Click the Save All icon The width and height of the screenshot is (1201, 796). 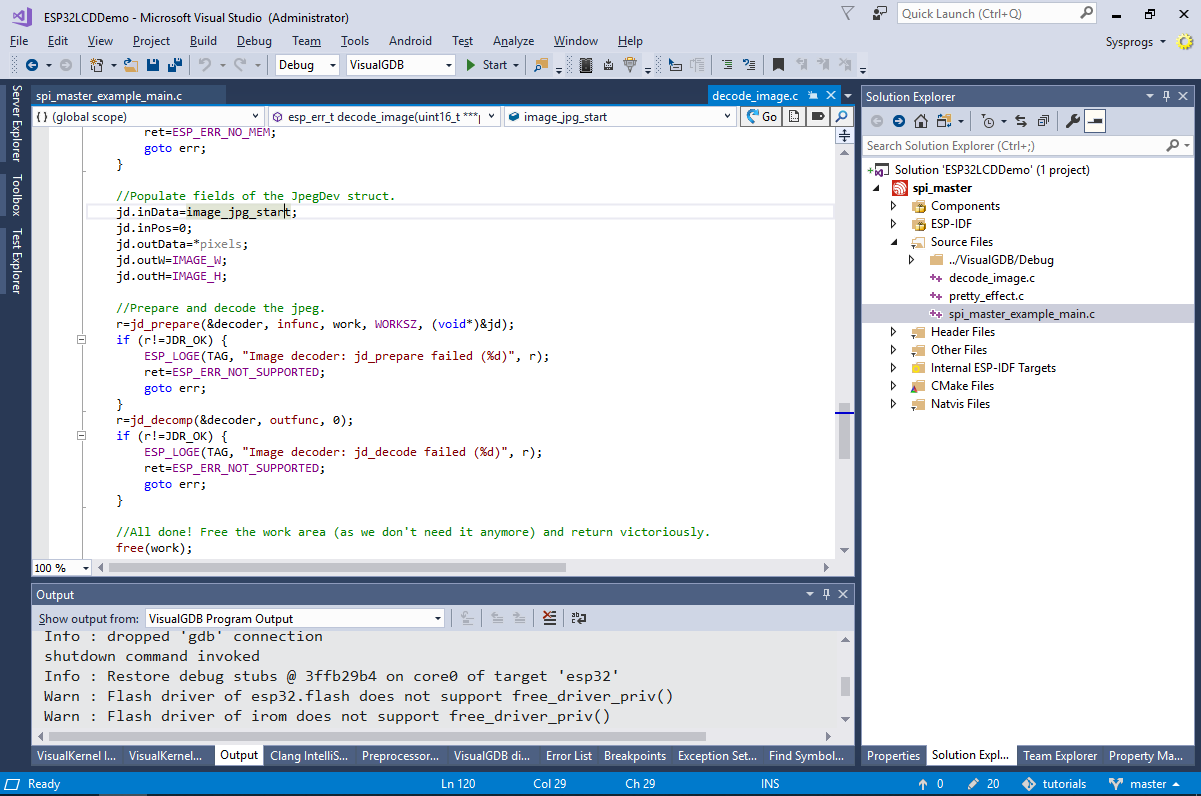coord(174,65)
